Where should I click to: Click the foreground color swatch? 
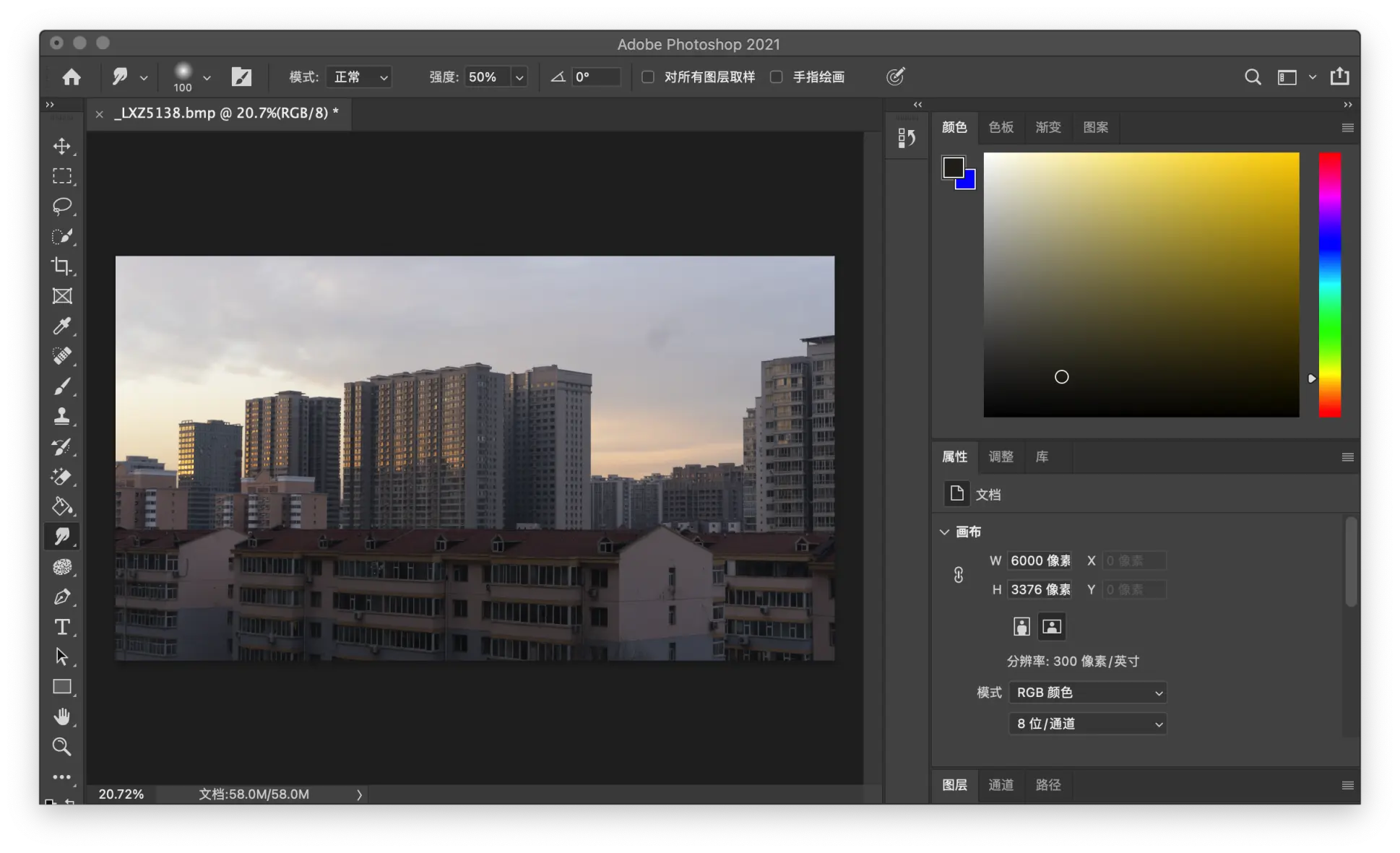coord(953,168)
